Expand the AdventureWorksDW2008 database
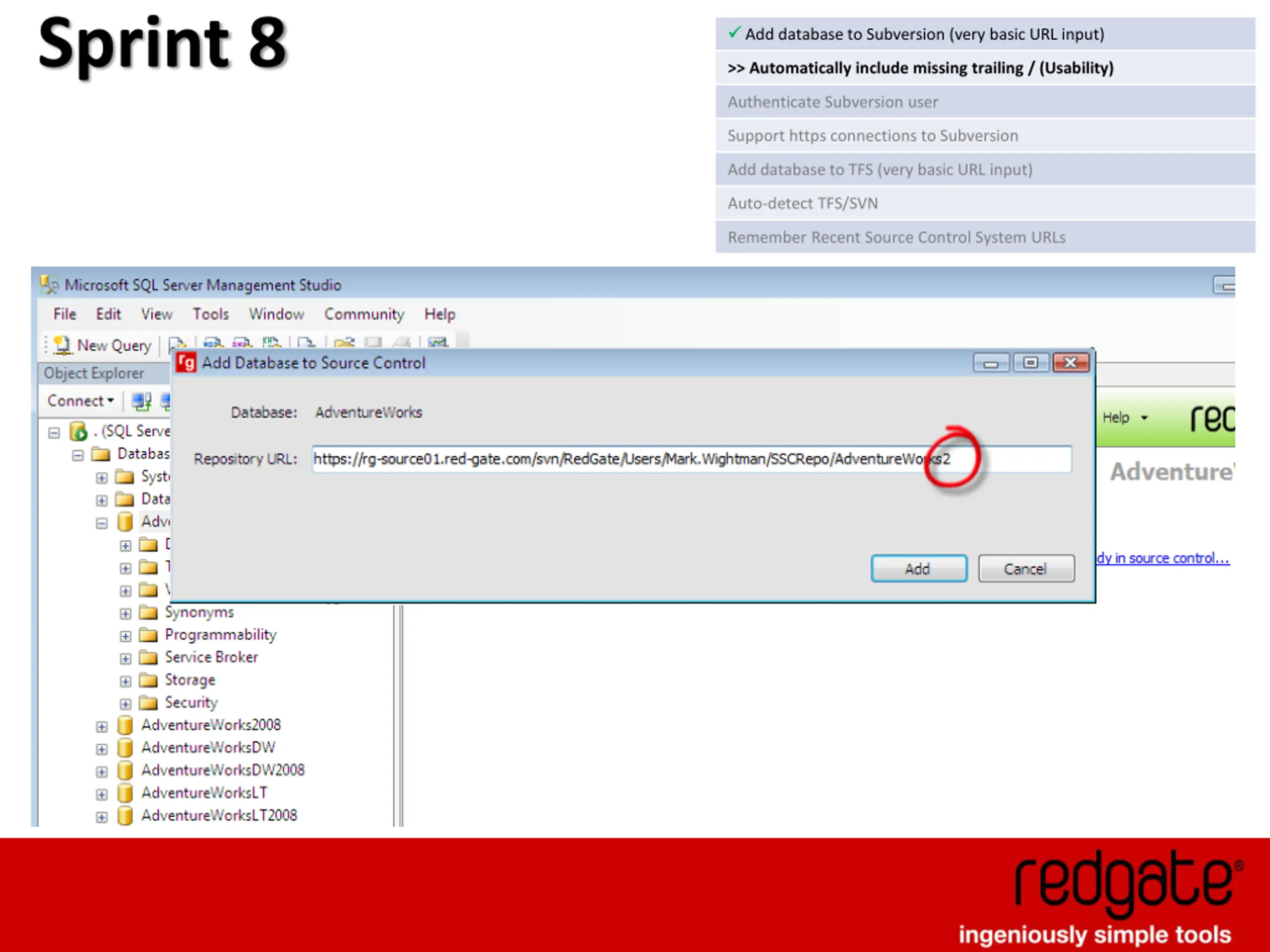Screen dimensions: 1270x952 [102, 772]
